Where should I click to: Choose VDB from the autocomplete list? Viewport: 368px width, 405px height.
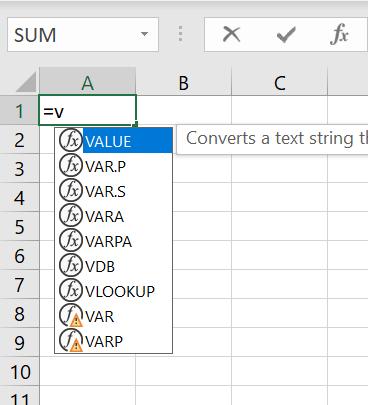[114, 265]
